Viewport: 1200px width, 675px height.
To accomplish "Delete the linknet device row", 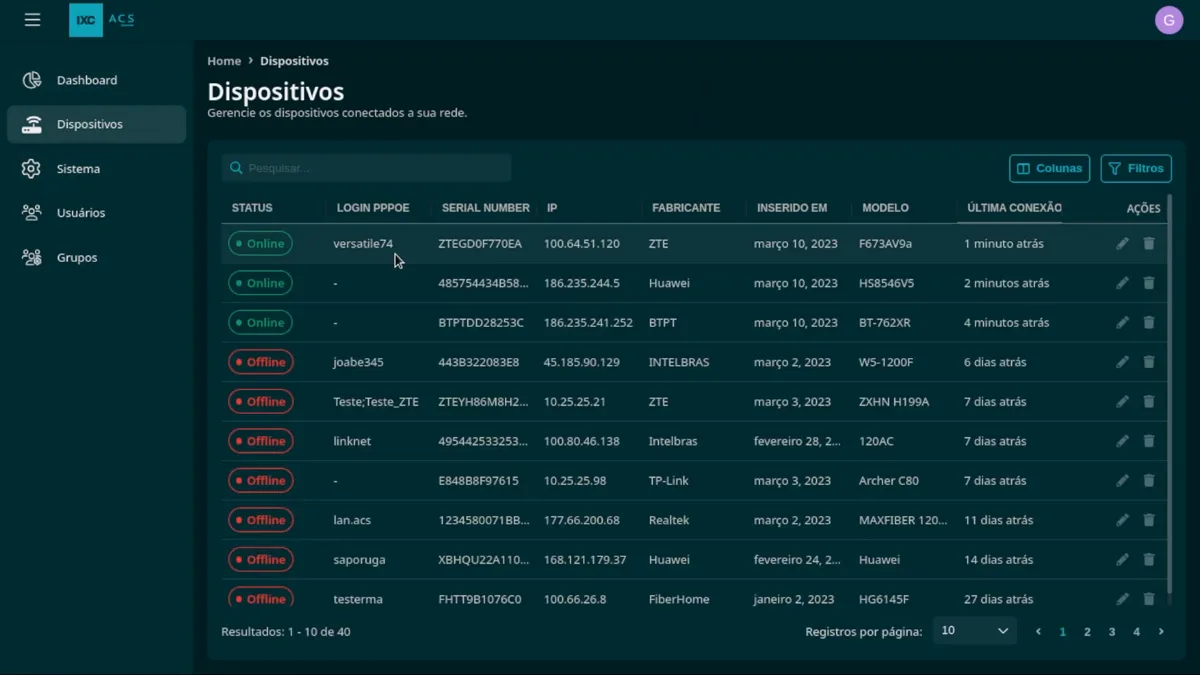I will pyautogui.click(x=1149, y=441).
